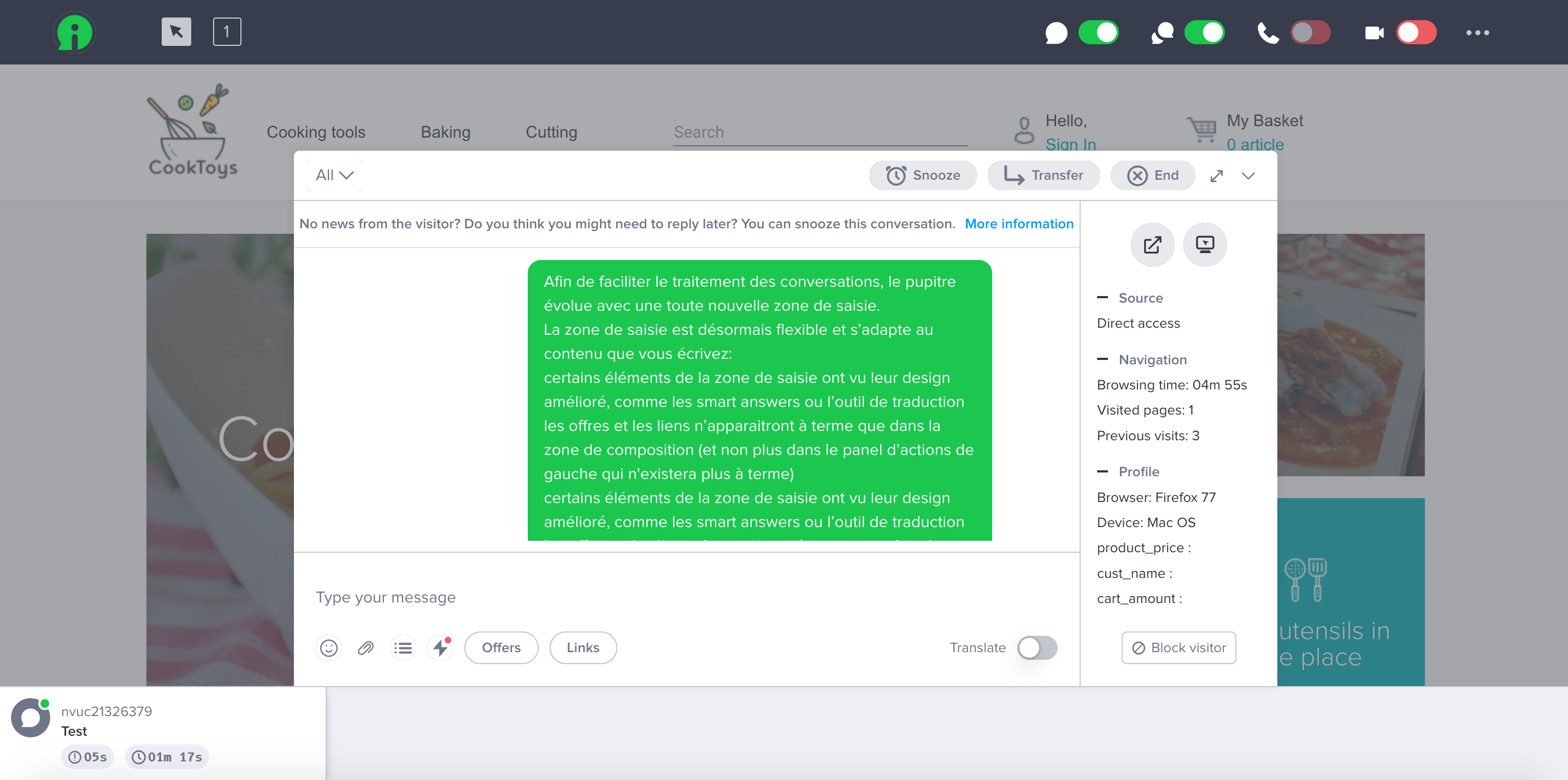This screenshot has width=1568, height=780.
Task: Click the visitor avatar chat icon
Action: click(31, 718)
